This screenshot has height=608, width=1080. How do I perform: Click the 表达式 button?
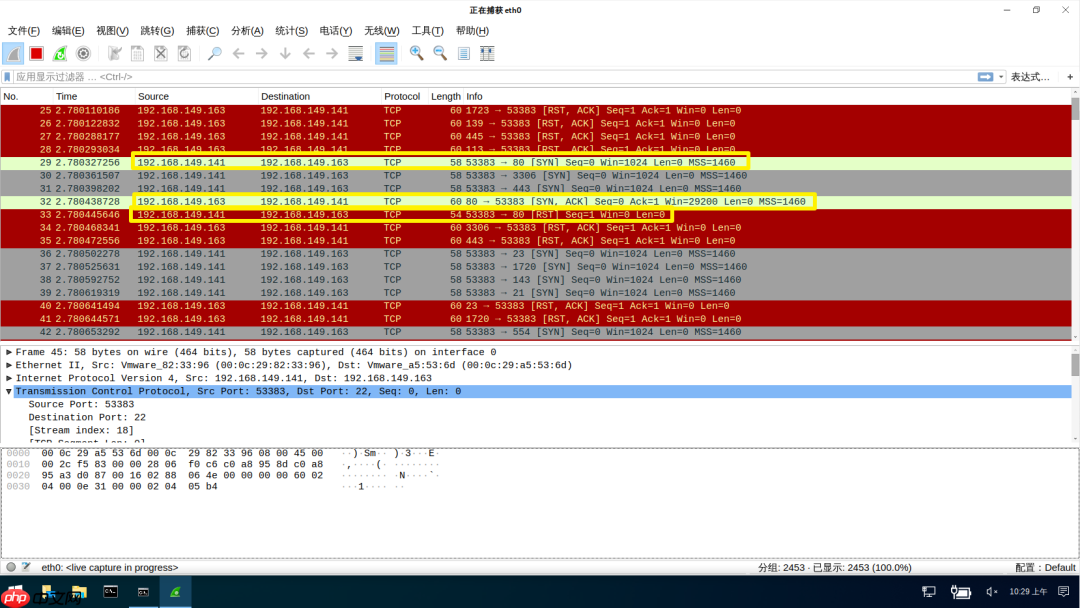coord(1031,76)
